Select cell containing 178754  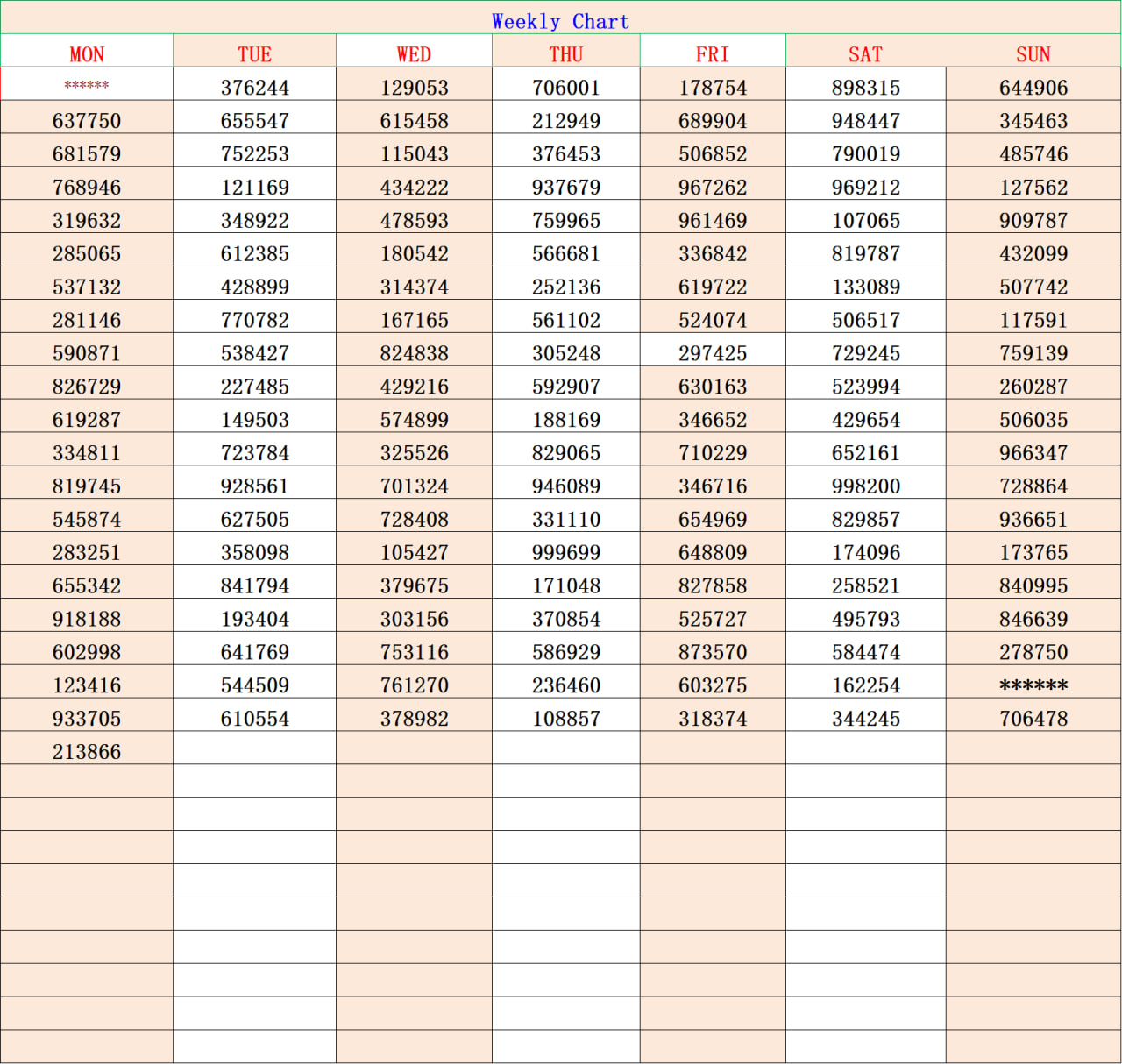coord(713,87)
